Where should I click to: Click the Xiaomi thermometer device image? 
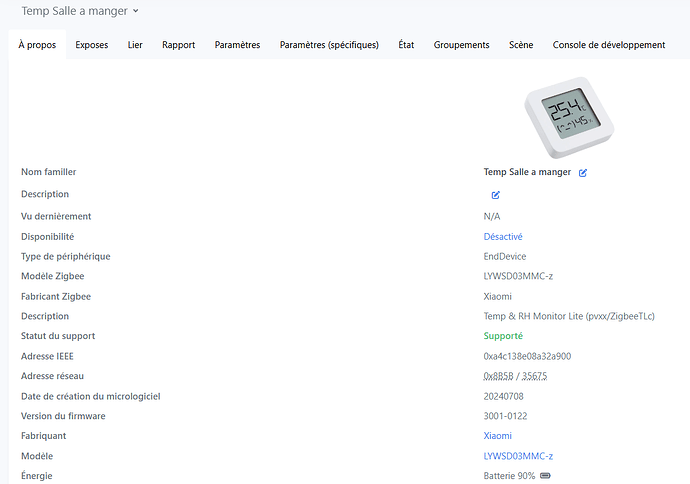coord(567,117)
